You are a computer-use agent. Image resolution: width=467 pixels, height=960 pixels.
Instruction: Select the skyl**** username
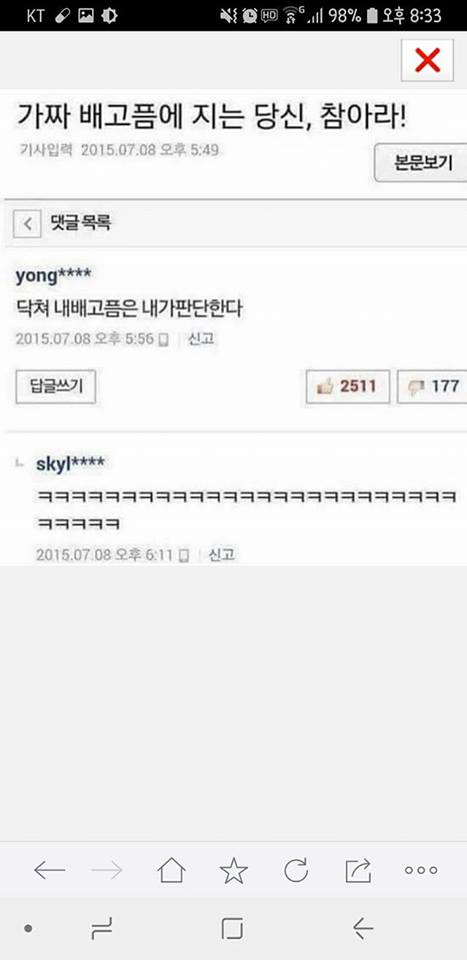(x=70, y=463)
